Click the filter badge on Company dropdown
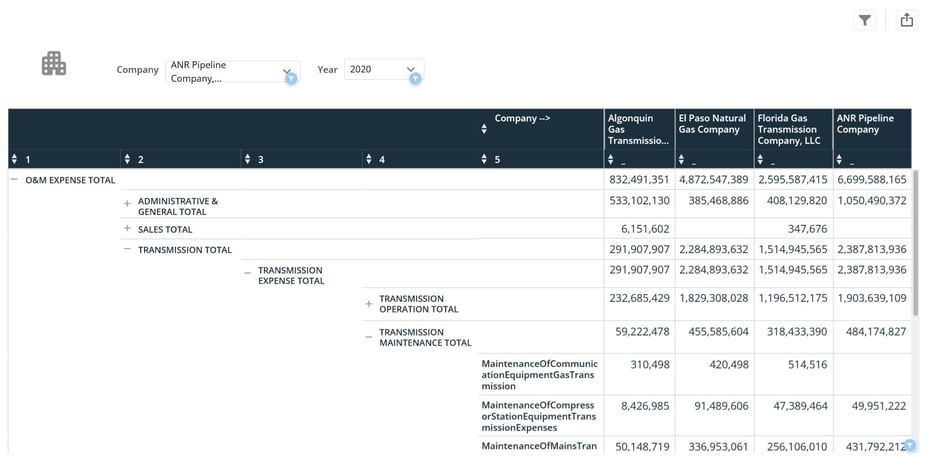This screenshot has height=457, width=927. click(x=291, y=78)
